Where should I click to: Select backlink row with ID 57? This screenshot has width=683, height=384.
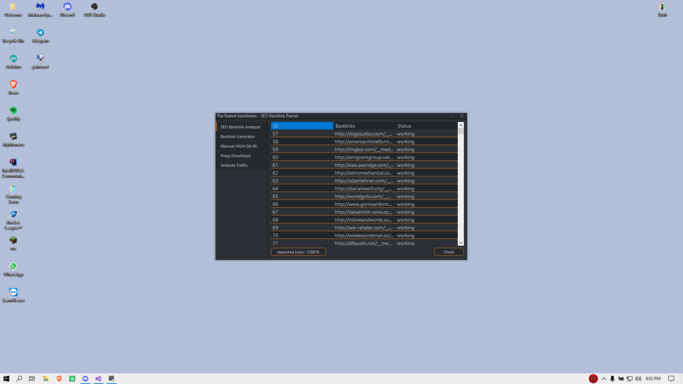pyautogui.click(x=364, y=134)
